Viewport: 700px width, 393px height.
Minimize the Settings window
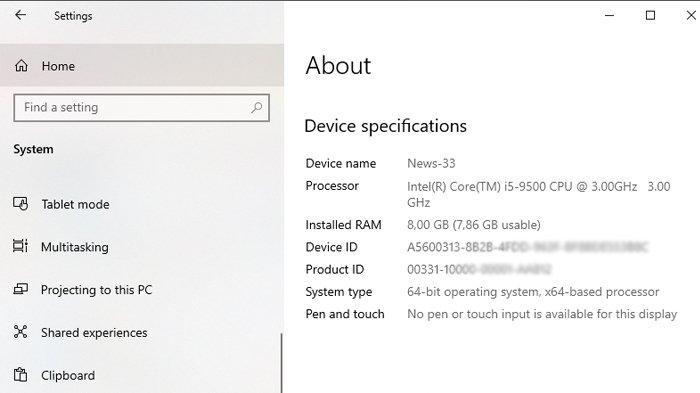[x=609, y=16]
